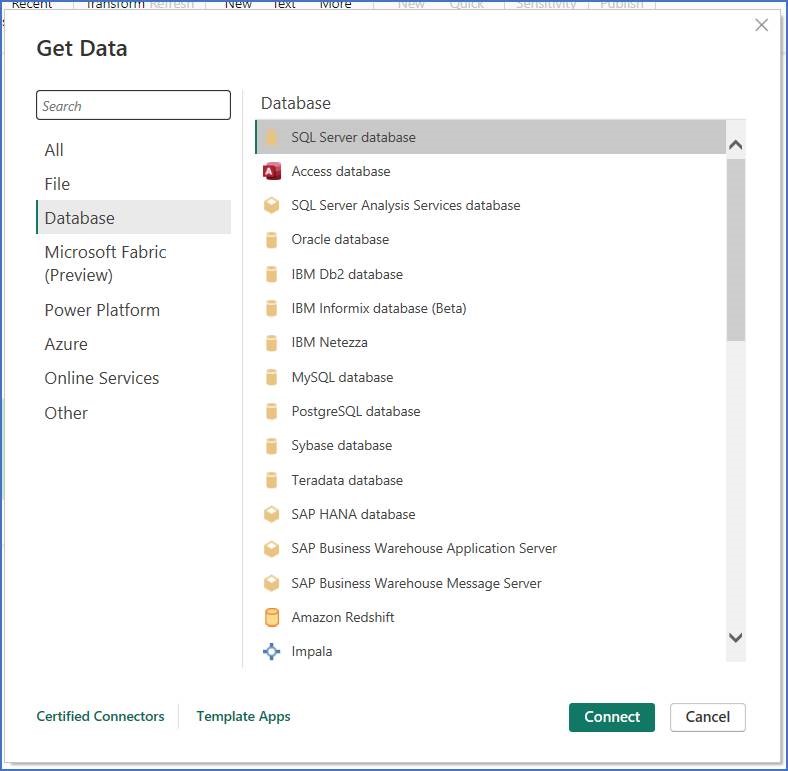Open the Template Apps link
Viewport: 788px width, 771px height.
[x=243, y=716]
